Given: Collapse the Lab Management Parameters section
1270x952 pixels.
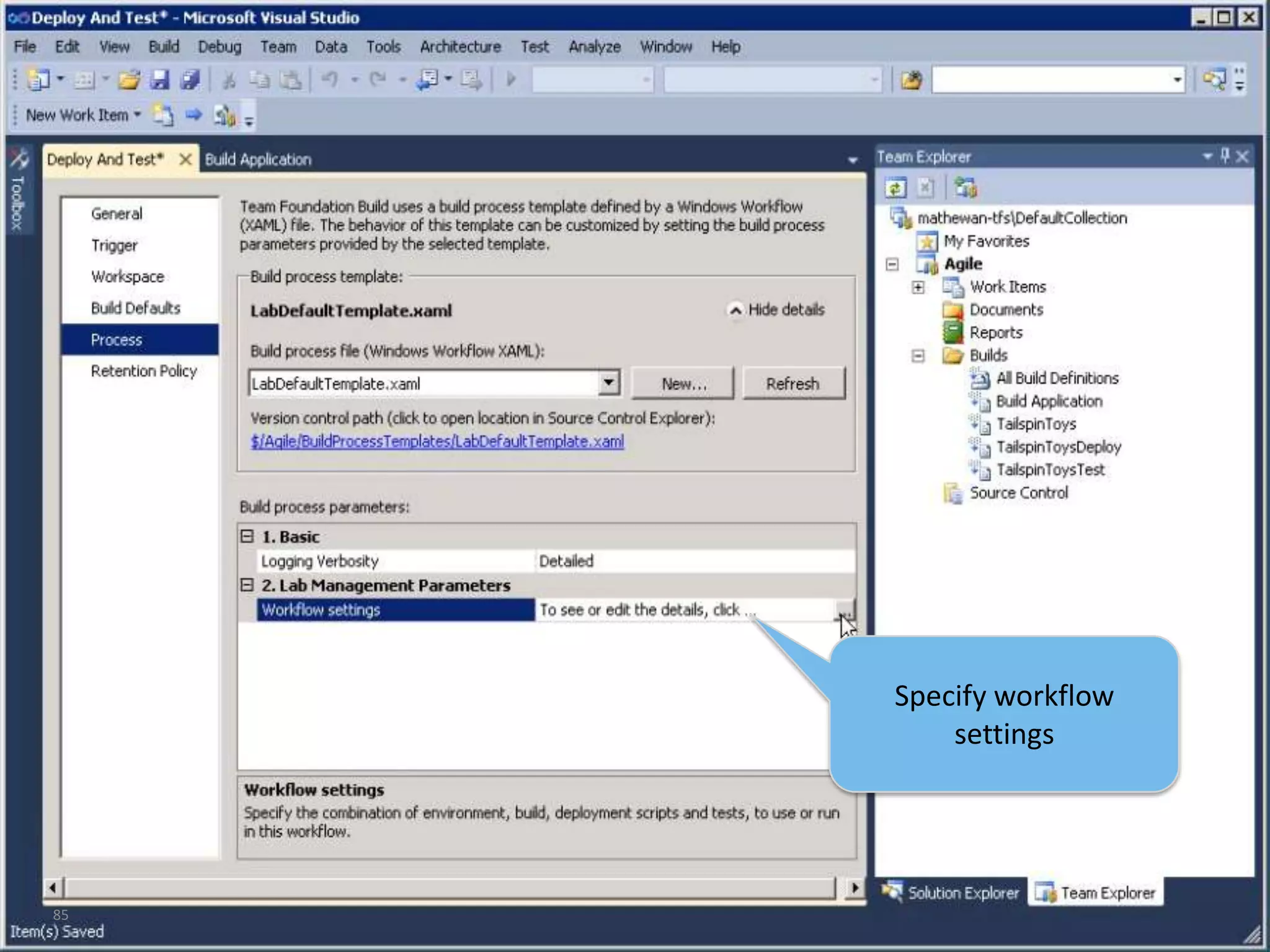Looking at the screenshot, I should (247, 584).
